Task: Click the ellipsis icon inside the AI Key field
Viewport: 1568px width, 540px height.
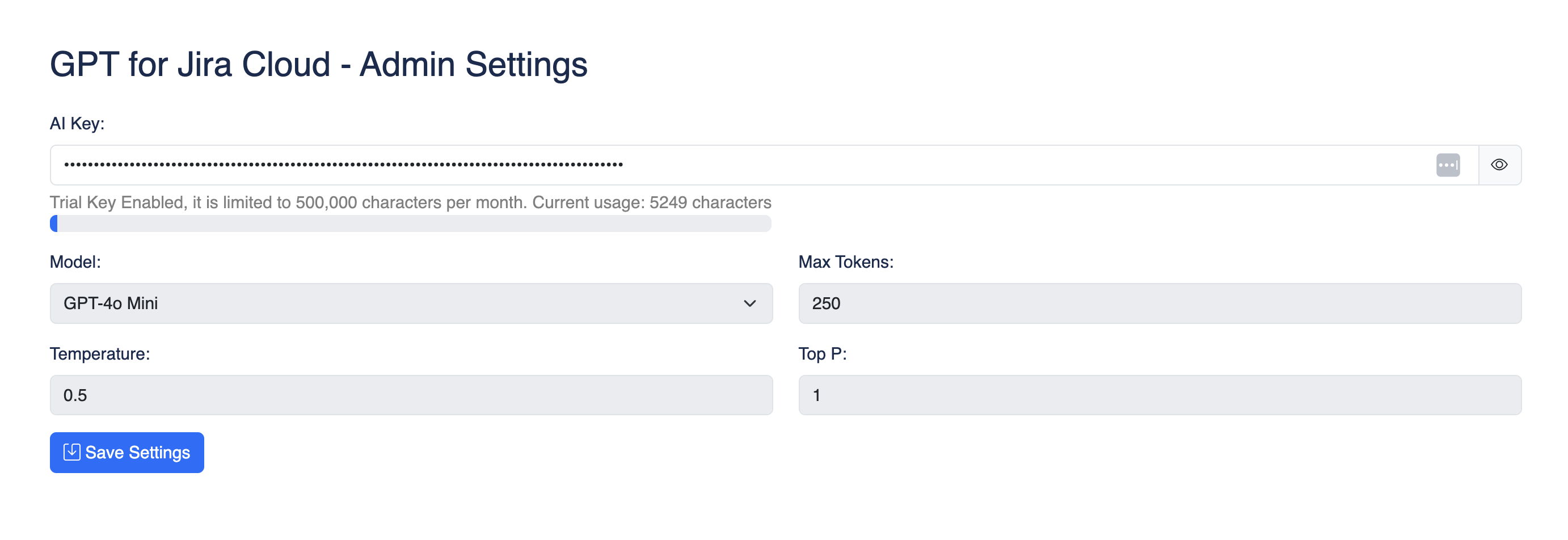Action: [x=1448, y=164]
